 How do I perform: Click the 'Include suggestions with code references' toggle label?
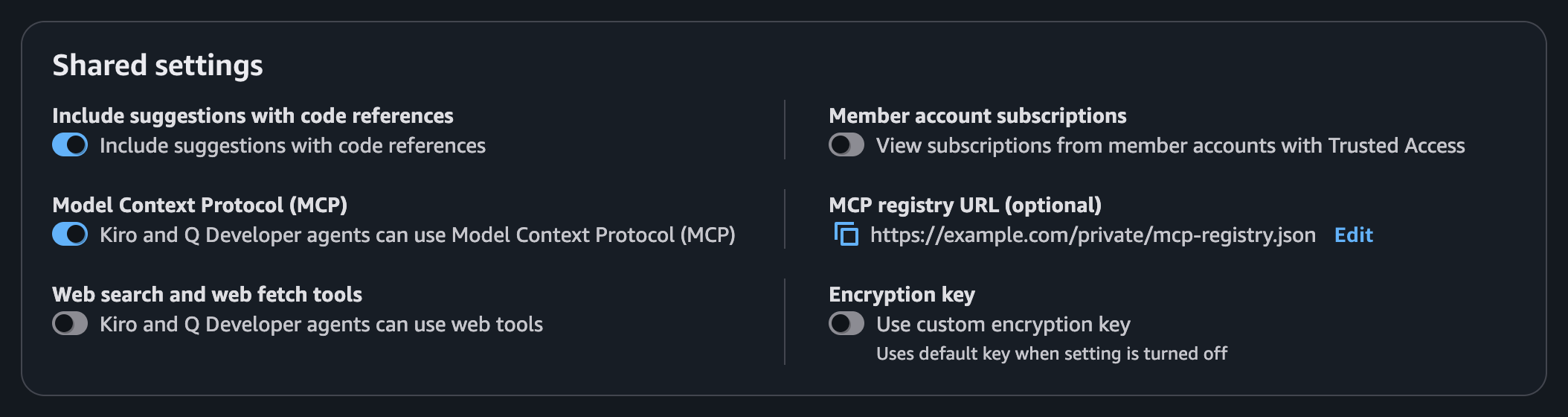[292, 146]
